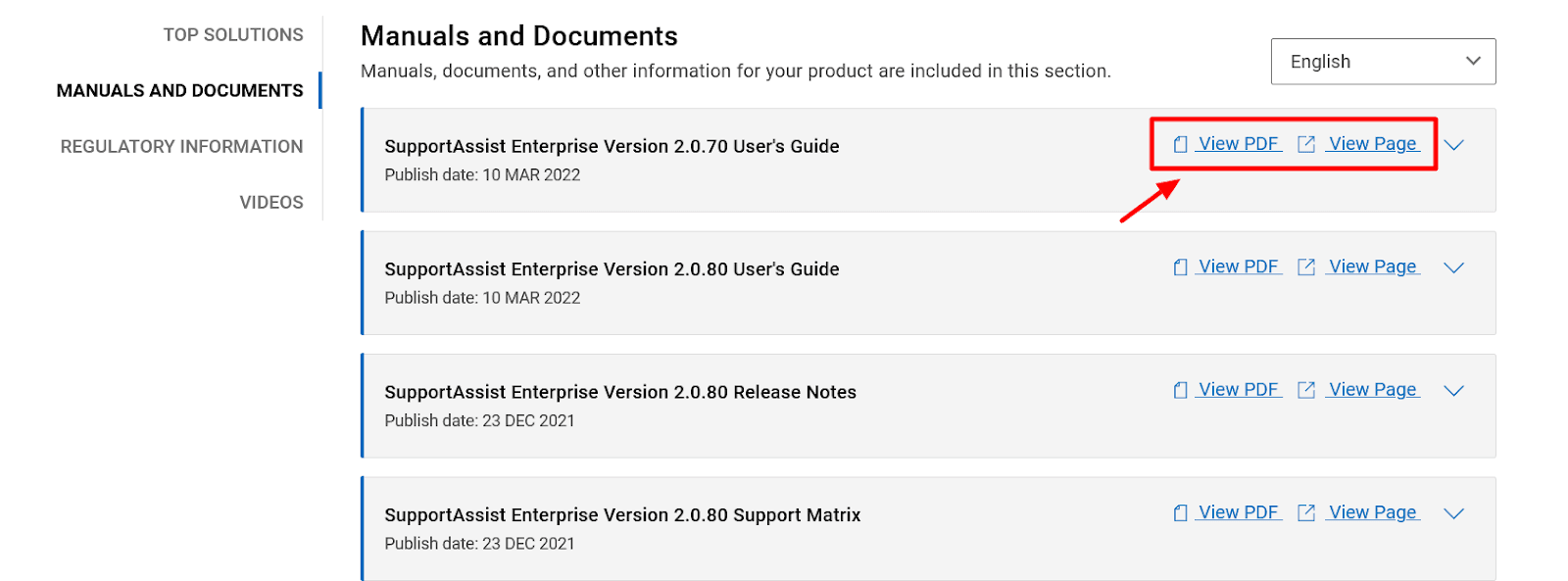Click PDF document icon for 2.0.80 Release Notes
The image size is (1568, 581).
coord(1181,390)
